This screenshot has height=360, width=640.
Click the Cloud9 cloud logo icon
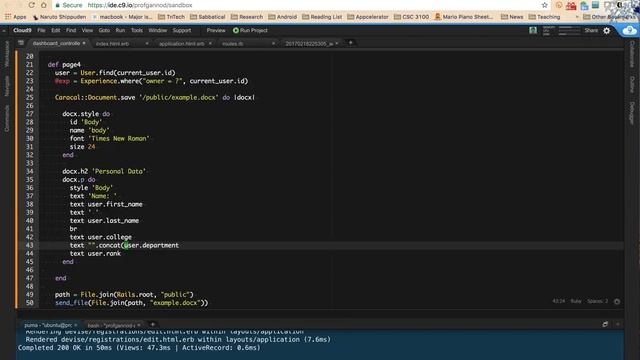[629, 31]
